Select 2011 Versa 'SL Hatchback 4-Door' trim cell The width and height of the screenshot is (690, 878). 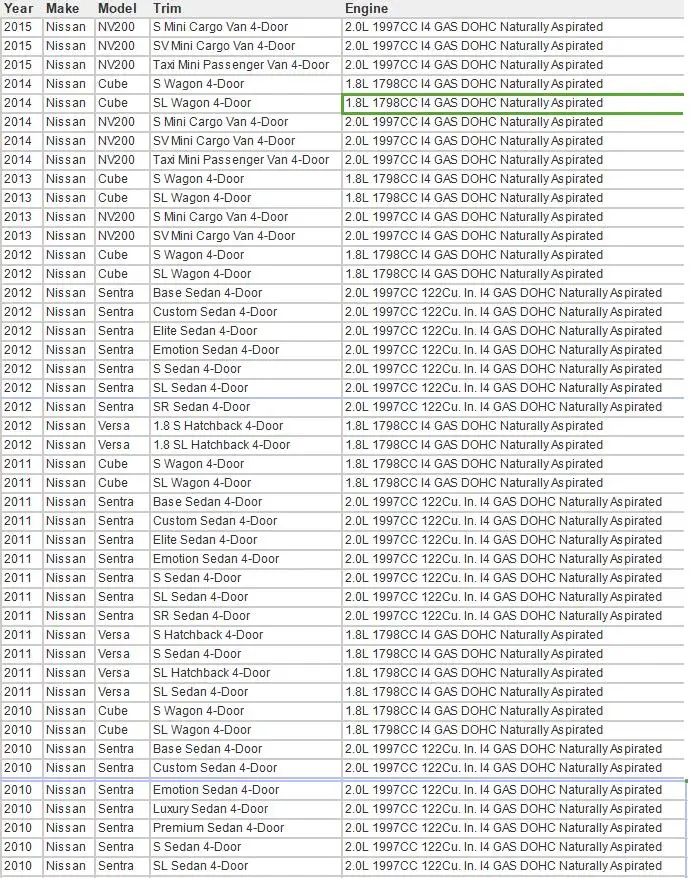(x=246, y=674)
